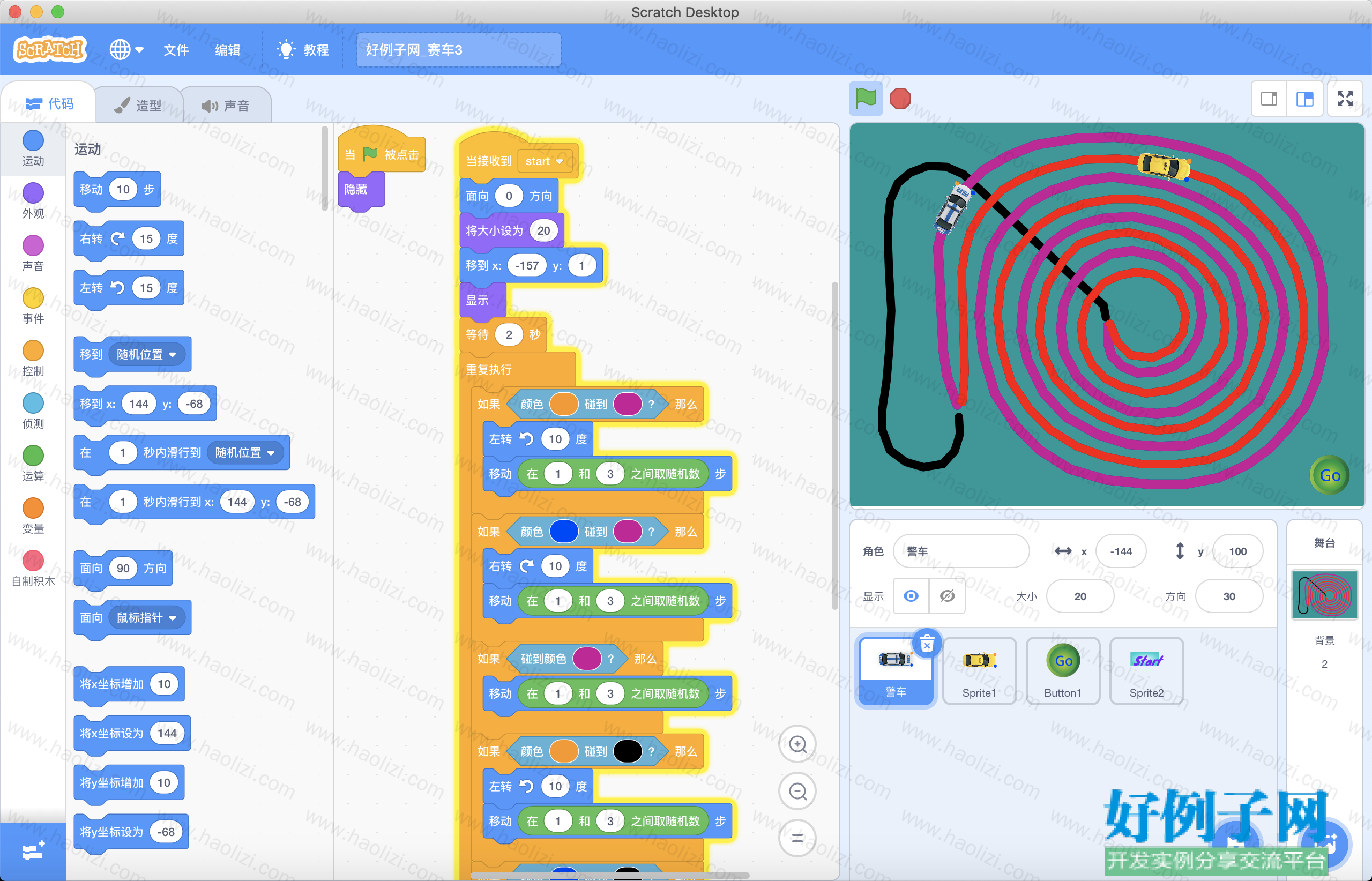The height and width of the screenshot is (881, 1372).
Task: Select the 运算 operators category
Action: (33, 464)
